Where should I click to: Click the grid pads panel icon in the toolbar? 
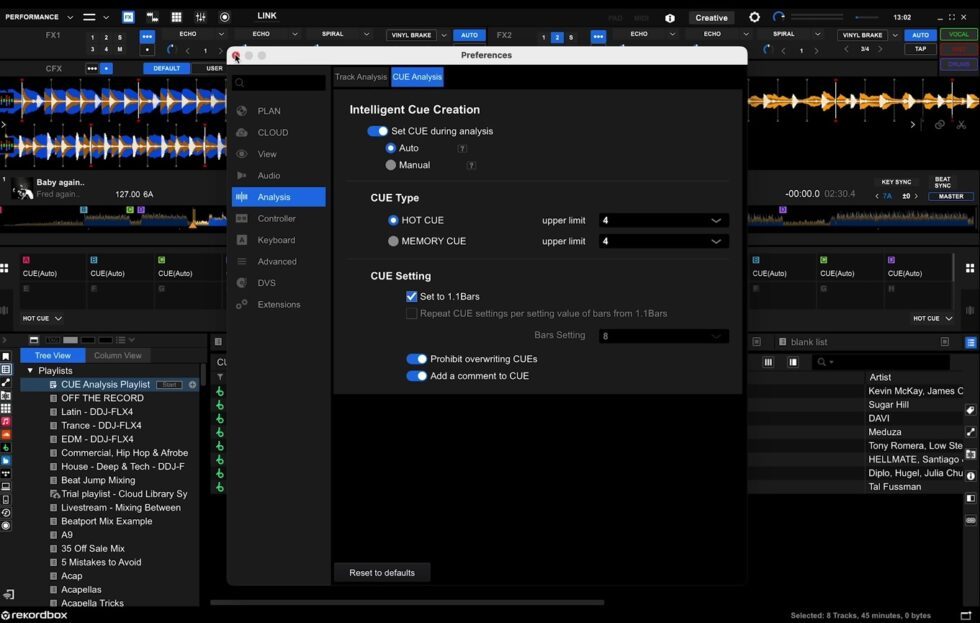[x=175, y=17]
